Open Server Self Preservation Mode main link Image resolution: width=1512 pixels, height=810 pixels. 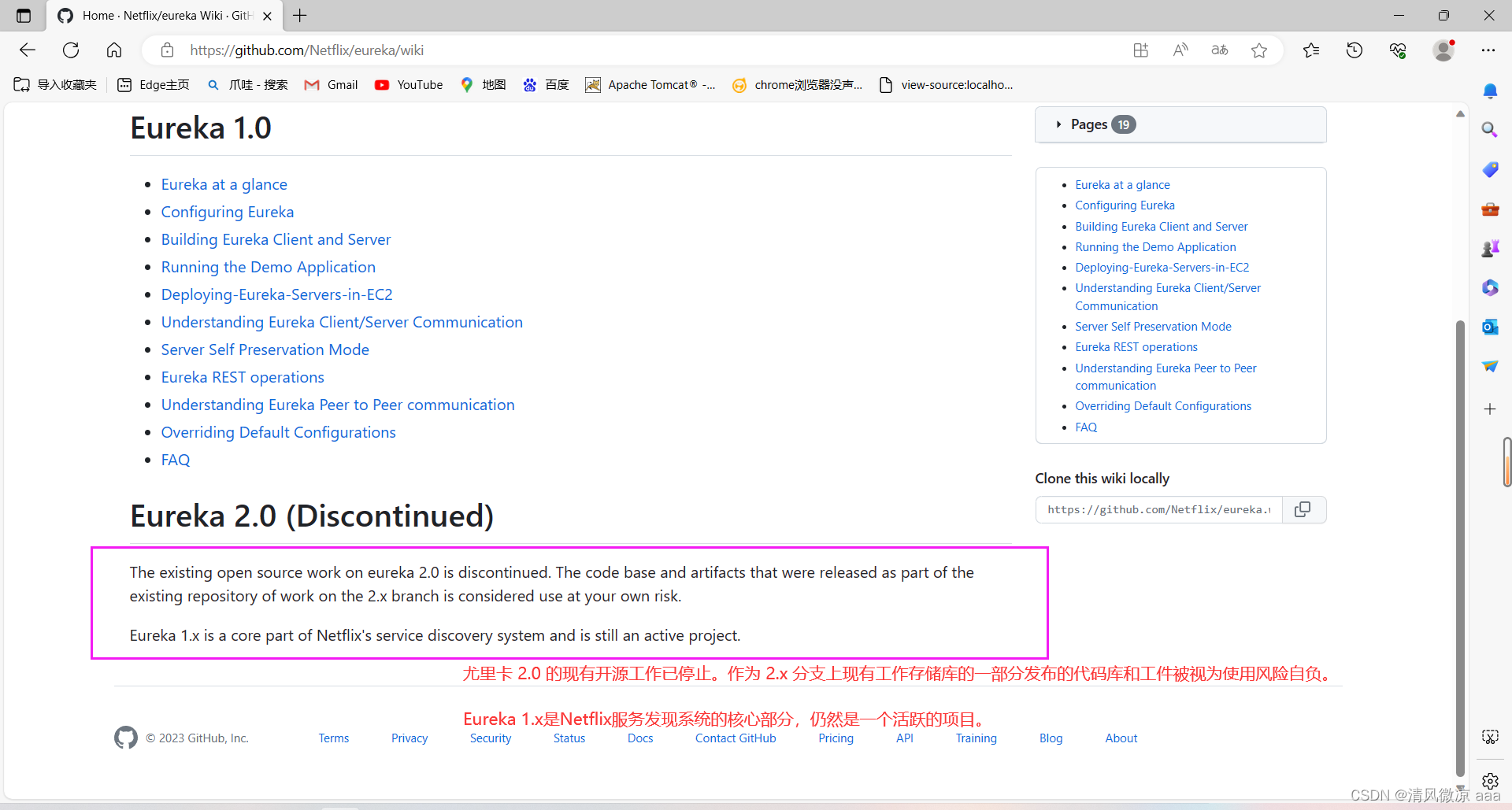[x=265, y=350]
